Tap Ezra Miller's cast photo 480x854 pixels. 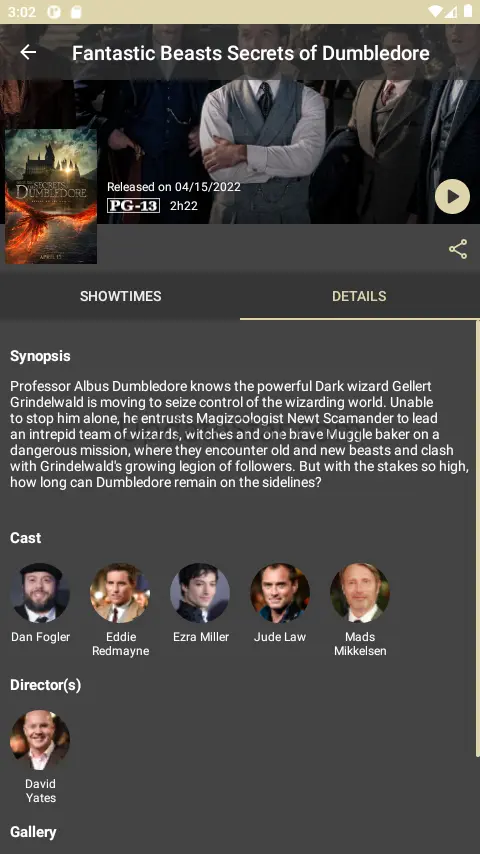[x=200, y=593]
